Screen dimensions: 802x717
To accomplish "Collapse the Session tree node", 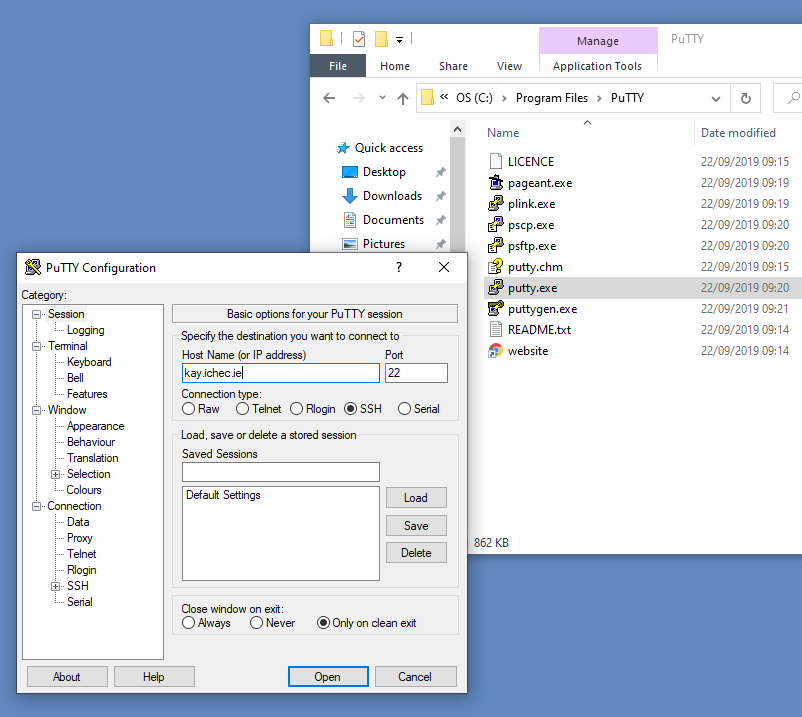I will [36, 314].
